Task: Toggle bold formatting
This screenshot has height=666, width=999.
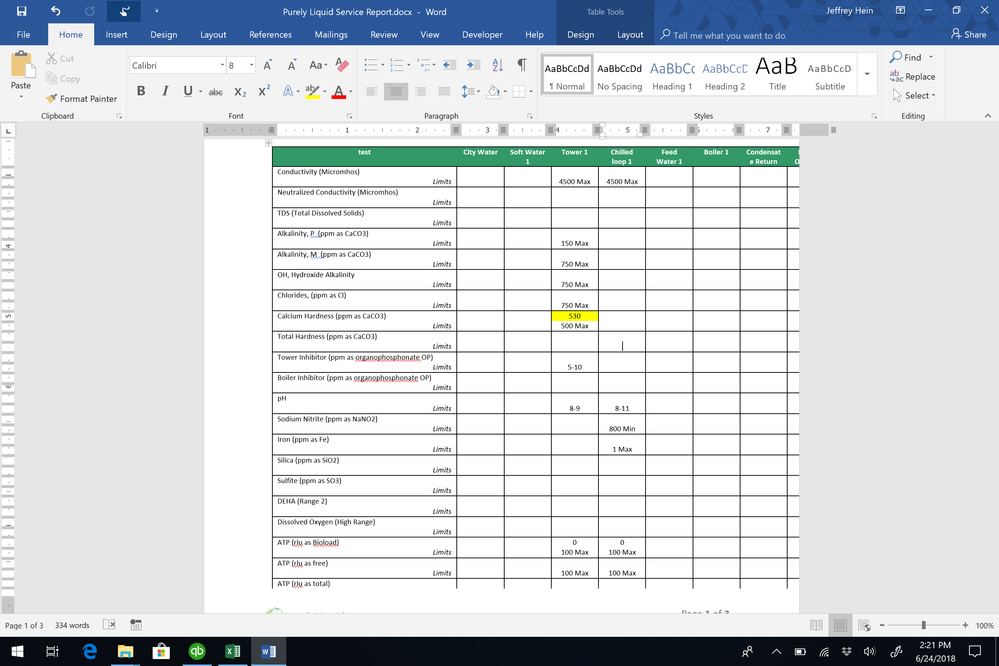Action: 141,90
